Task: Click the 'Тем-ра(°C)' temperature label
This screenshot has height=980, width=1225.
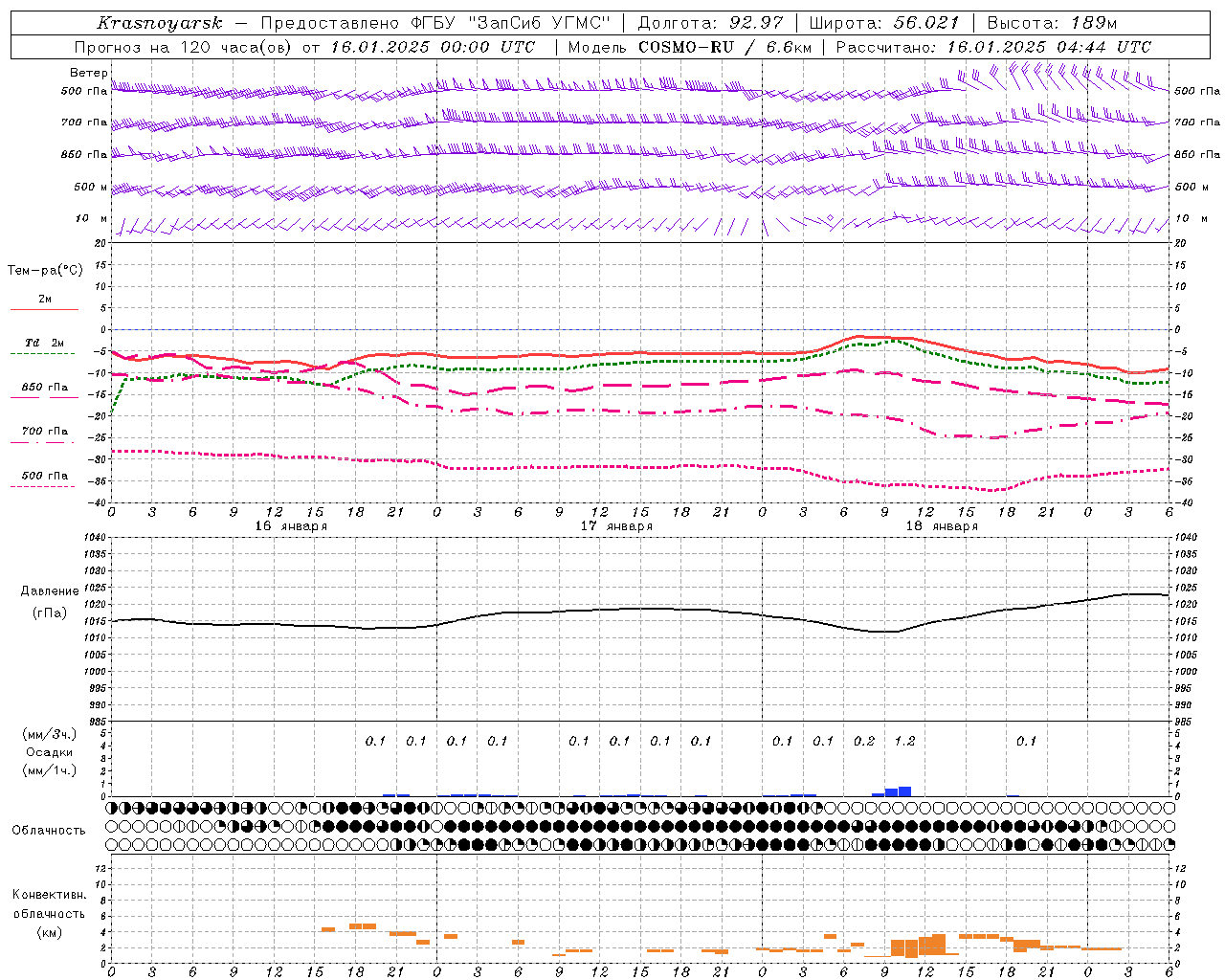Action: coord(45,270)
